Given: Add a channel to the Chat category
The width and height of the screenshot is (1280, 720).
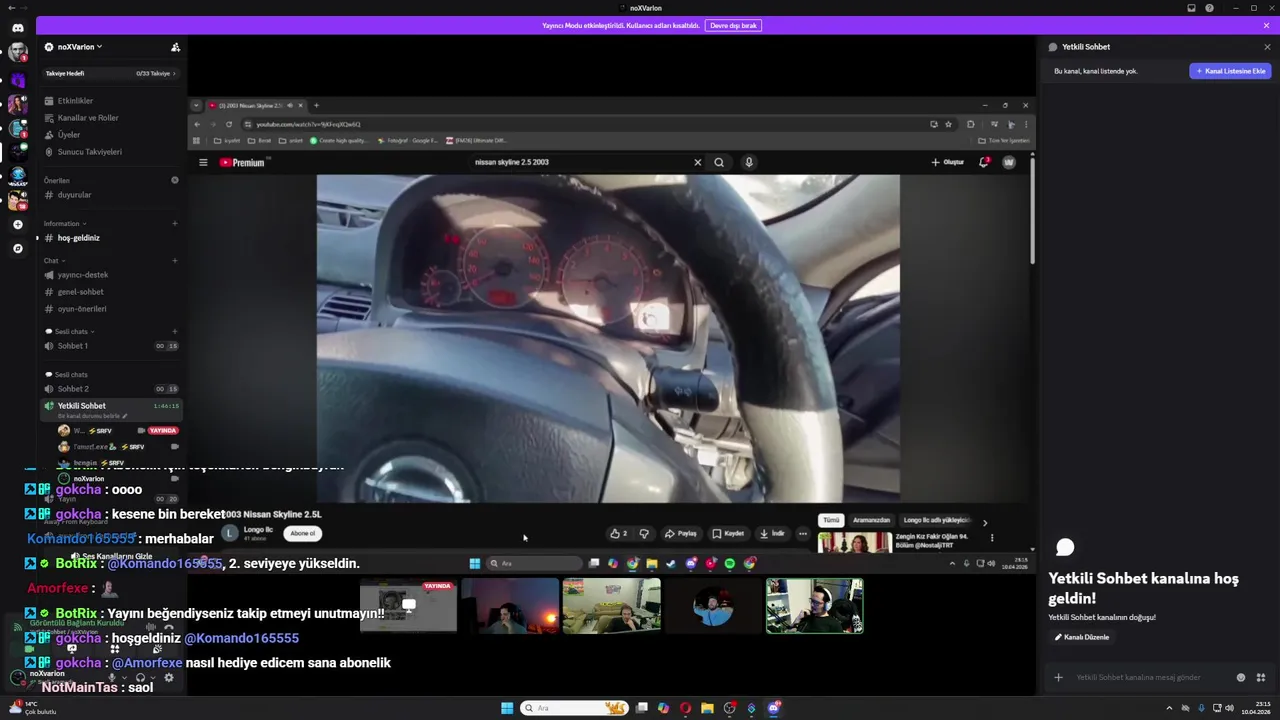Looking at the screenshot, I should pos(175,261).
